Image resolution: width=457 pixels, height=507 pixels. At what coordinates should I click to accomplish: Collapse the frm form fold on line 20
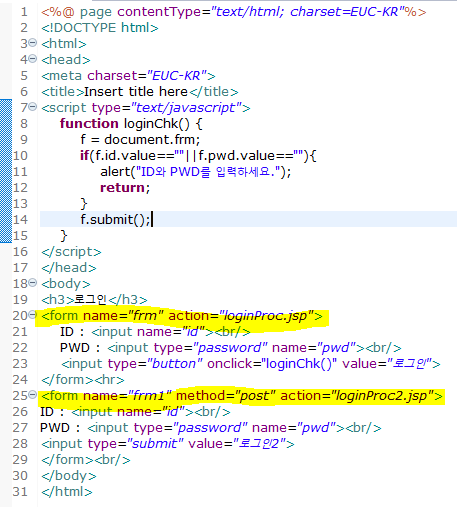point(32,315)
